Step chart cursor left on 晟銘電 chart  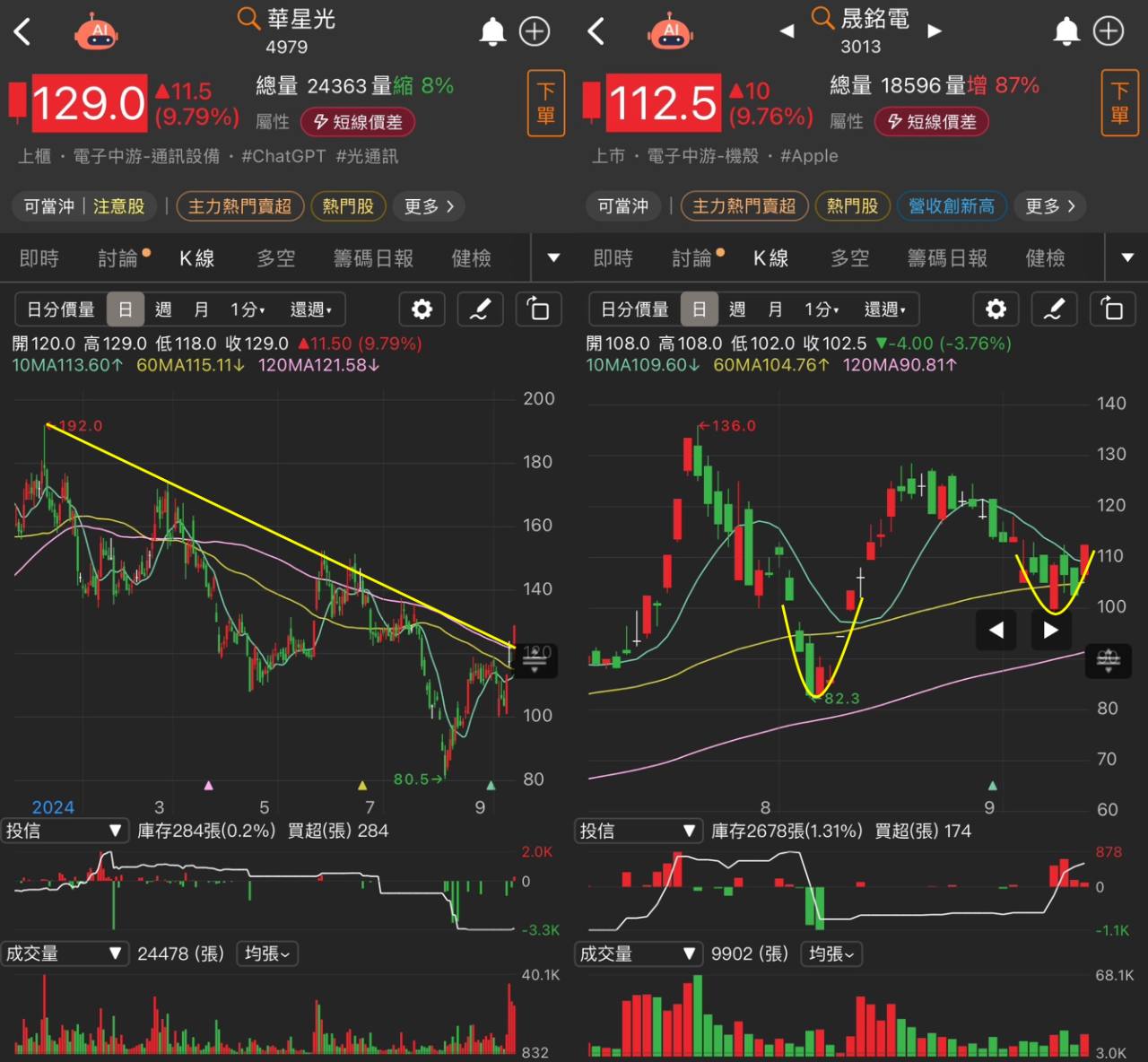pyautogui.click(x=996, y=630)
